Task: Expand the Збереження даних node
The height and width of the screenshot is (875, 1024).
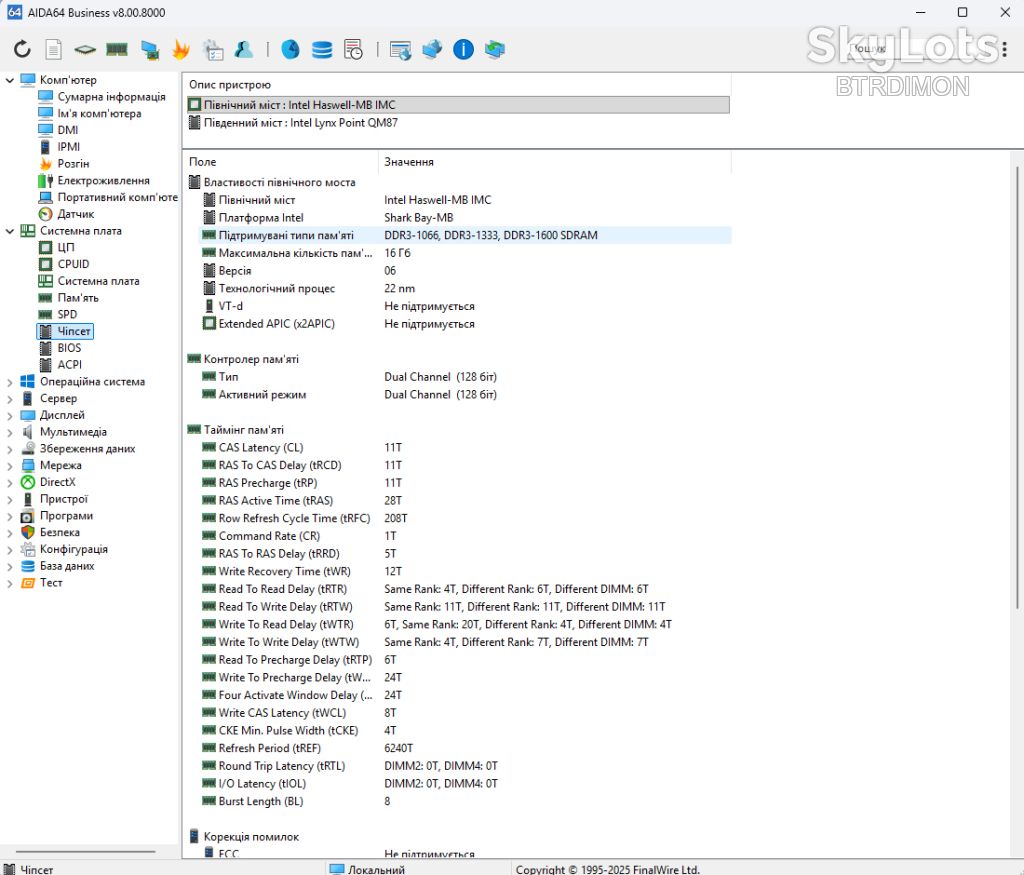Action: [x=10, y=449]
